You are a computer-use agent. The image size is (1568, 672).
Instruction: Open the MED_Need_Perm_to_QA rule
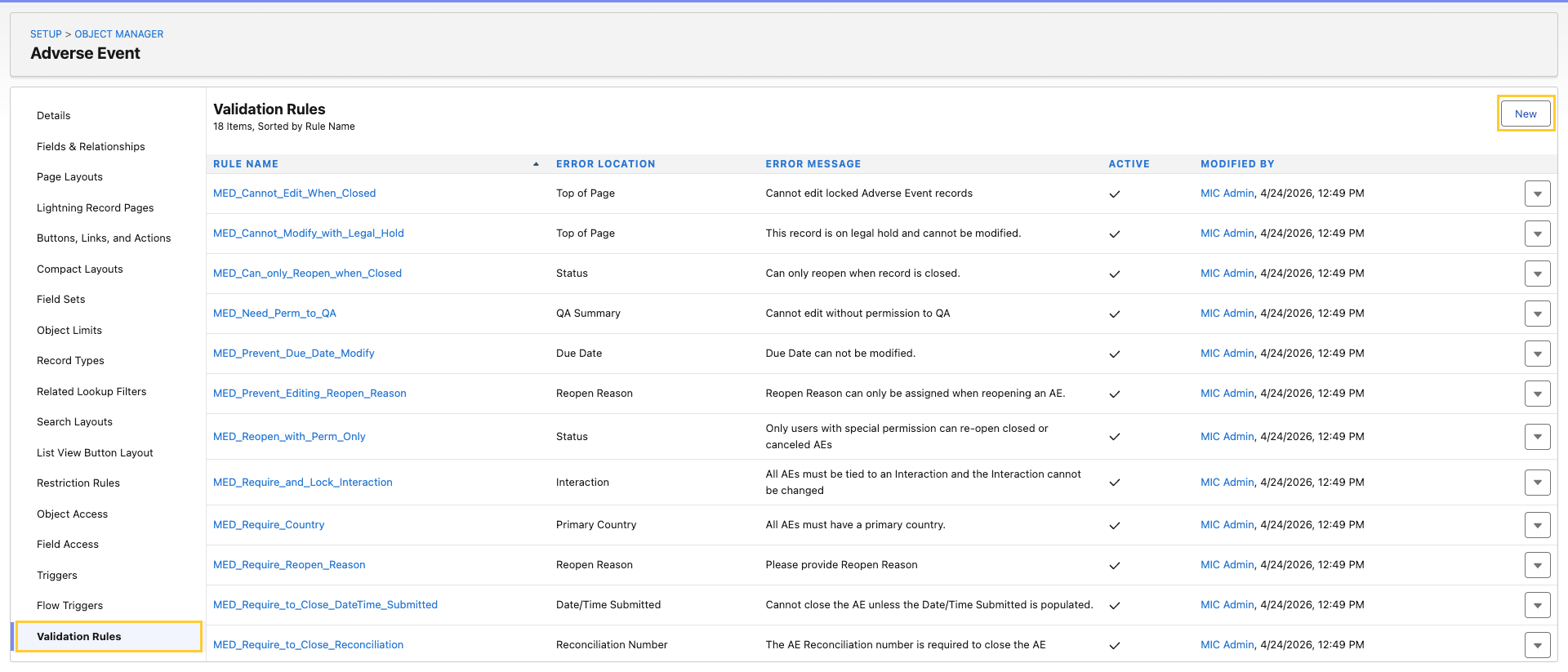coord(274,314)
